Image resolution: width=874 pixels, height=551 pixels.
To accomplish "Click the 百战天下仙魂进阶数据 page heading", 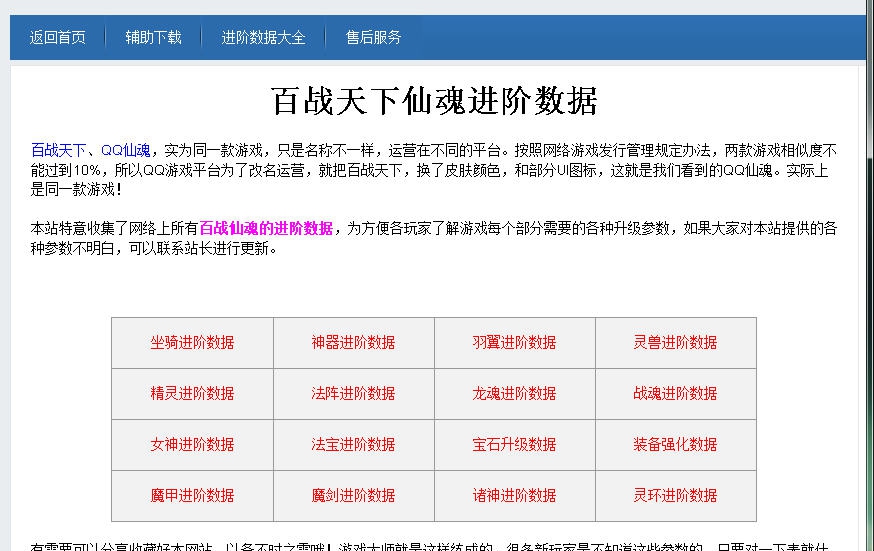I will 434,101.
